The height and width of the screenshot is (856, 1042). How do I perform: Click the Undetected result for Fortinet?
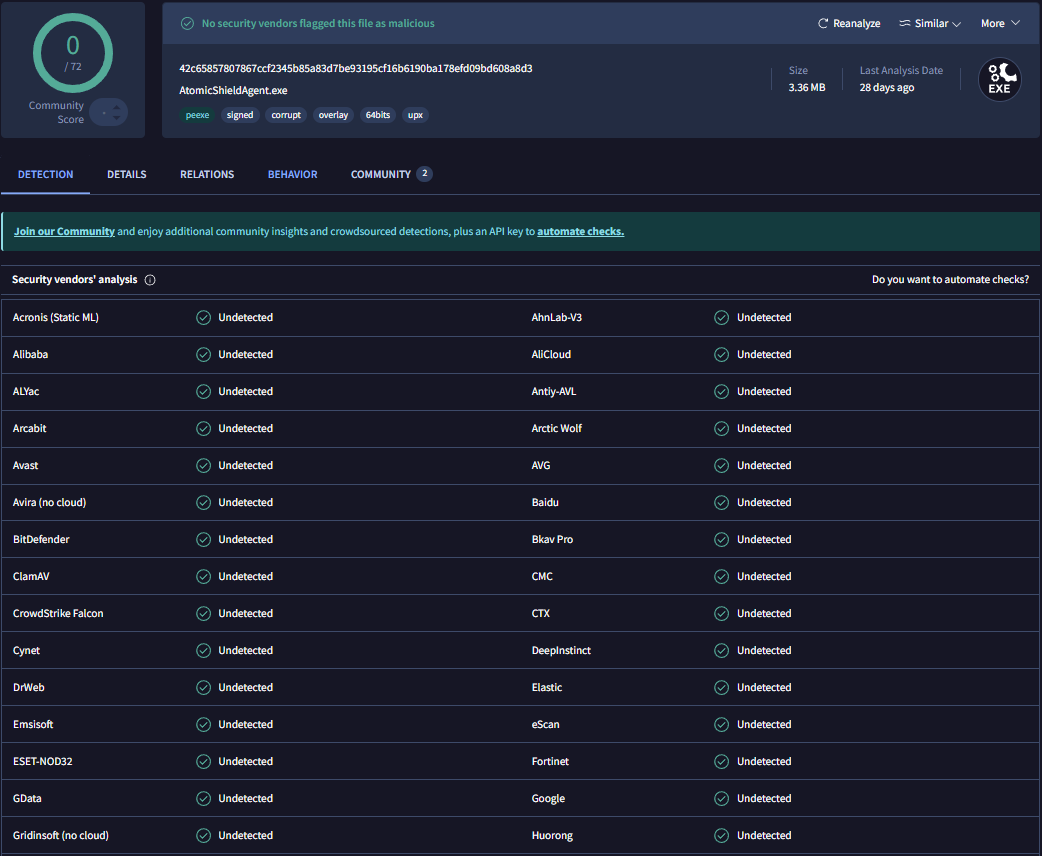click(x=764, y=762)
